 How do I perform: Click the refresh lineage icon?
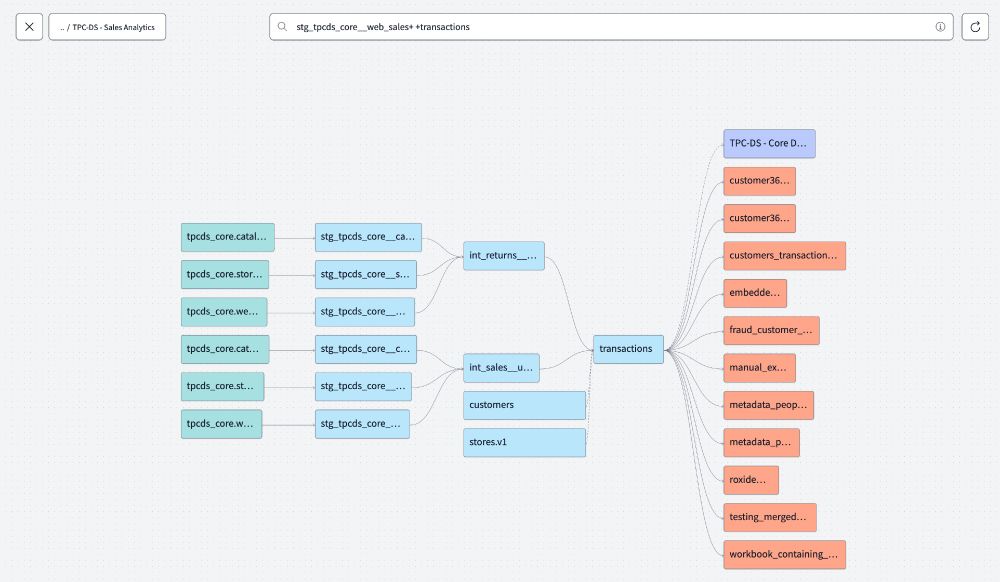click(x=975, y=27)
